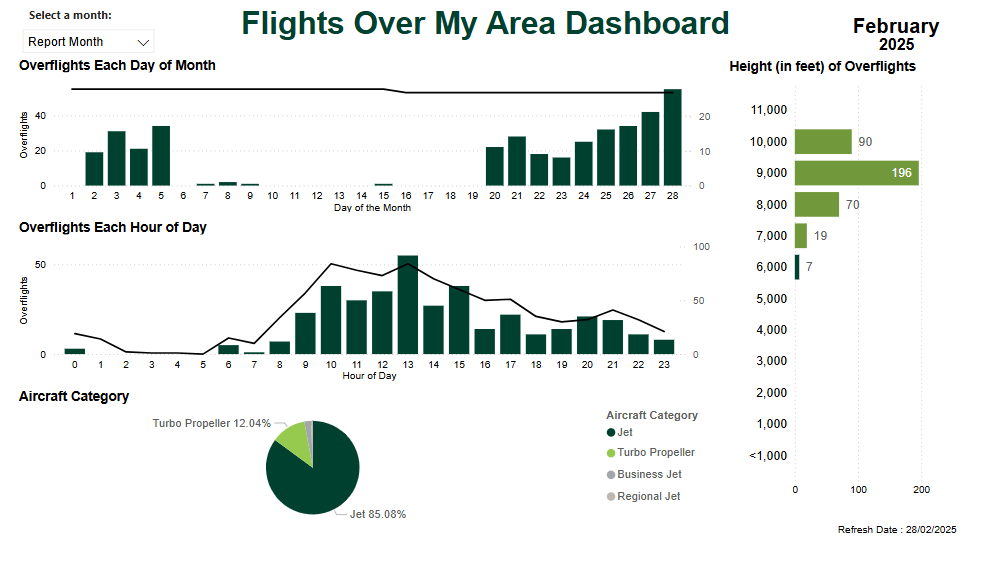Click the hour 10 overflights bar
Image resolution: width=994 pixels, height=582 pixels.
point(331,320)
